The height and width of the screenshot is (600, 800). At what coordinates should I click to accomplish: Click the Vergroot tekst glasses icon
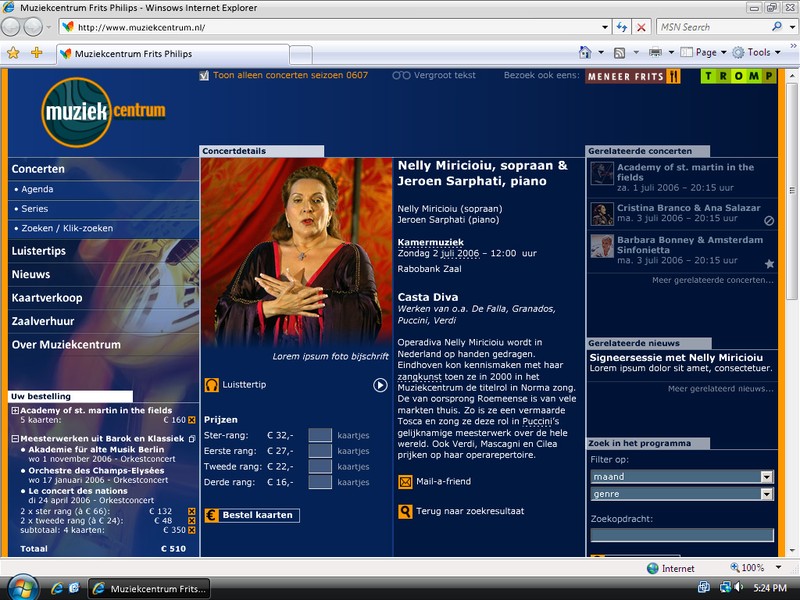tap(401, 75)
